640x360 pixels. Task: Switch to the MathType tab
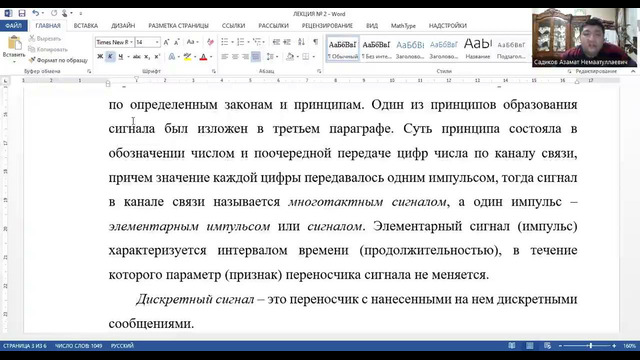point(403,26)
